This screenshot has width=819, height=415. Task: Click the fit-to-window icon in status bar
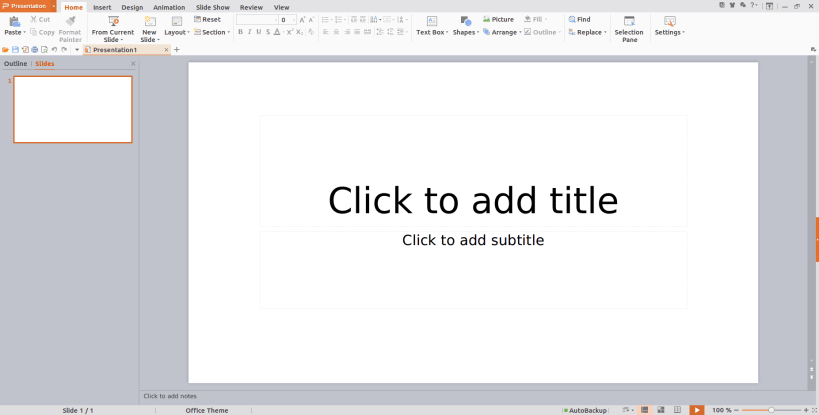[814, 410]
